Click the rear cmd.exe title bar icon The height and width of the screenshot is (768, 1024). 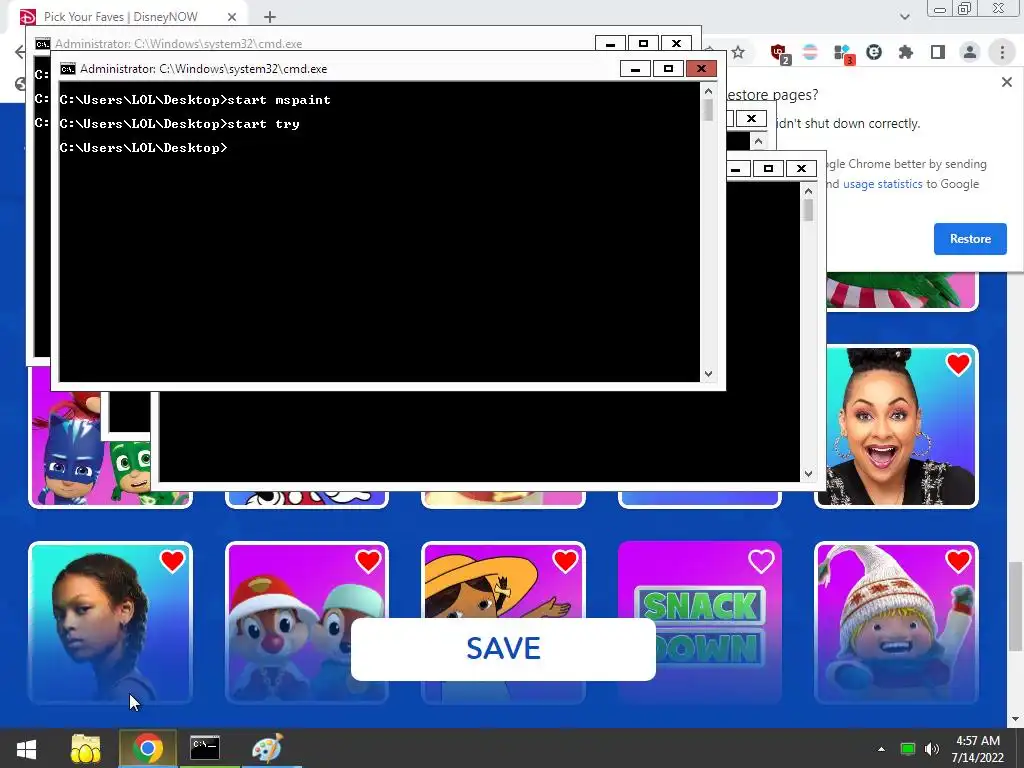[x=42, y=44]
